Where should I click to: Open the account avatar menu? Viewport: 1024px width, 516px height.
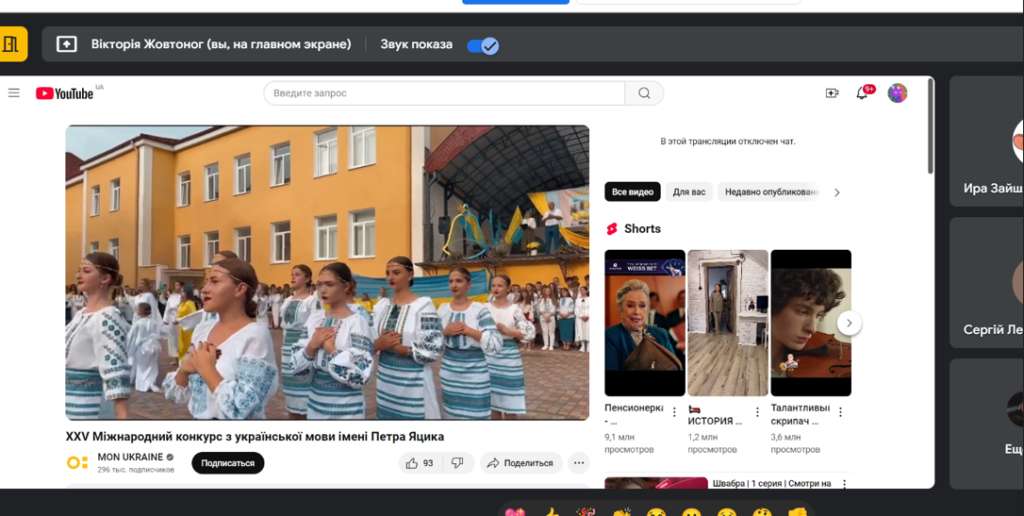pos(897,93)
